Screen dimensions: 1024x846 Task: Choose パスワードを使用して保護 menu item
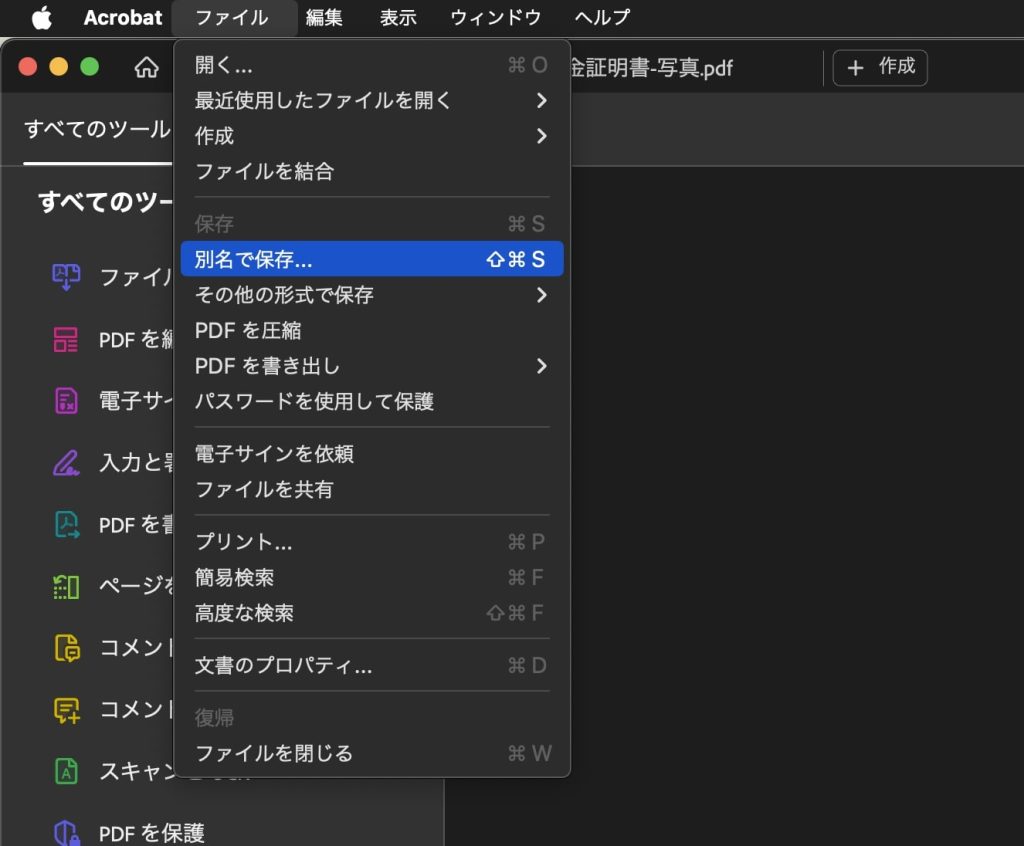[372, 401]
